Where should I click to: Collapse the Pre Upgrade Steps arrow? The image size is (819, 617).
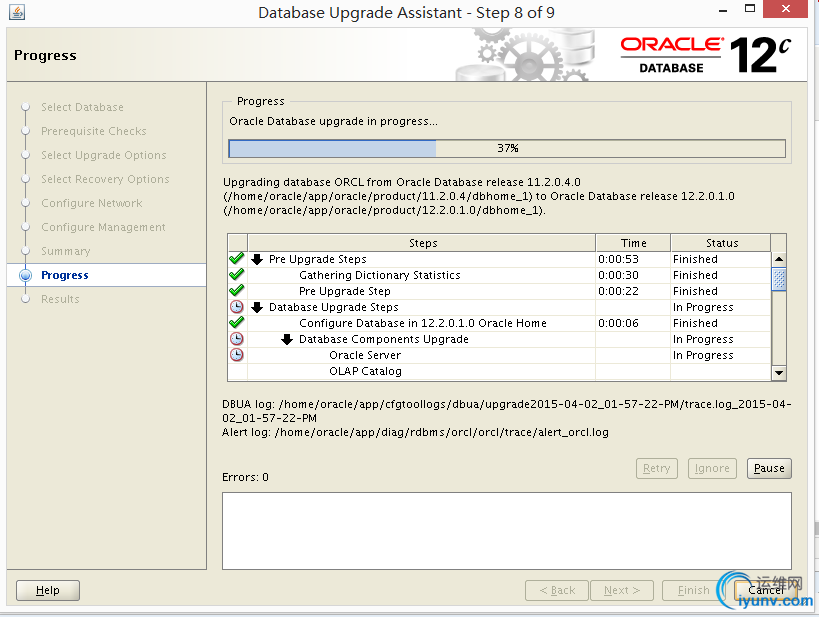[x=257, y=259]
